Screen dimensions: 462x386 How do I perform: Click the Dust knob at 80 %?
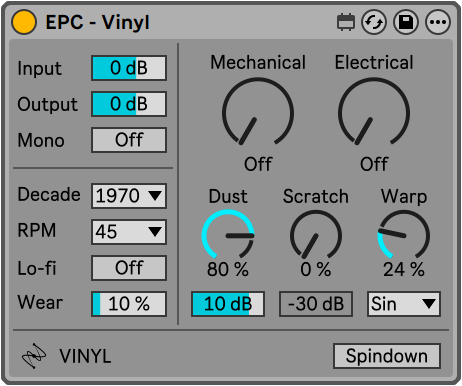[x=228, y=235]
